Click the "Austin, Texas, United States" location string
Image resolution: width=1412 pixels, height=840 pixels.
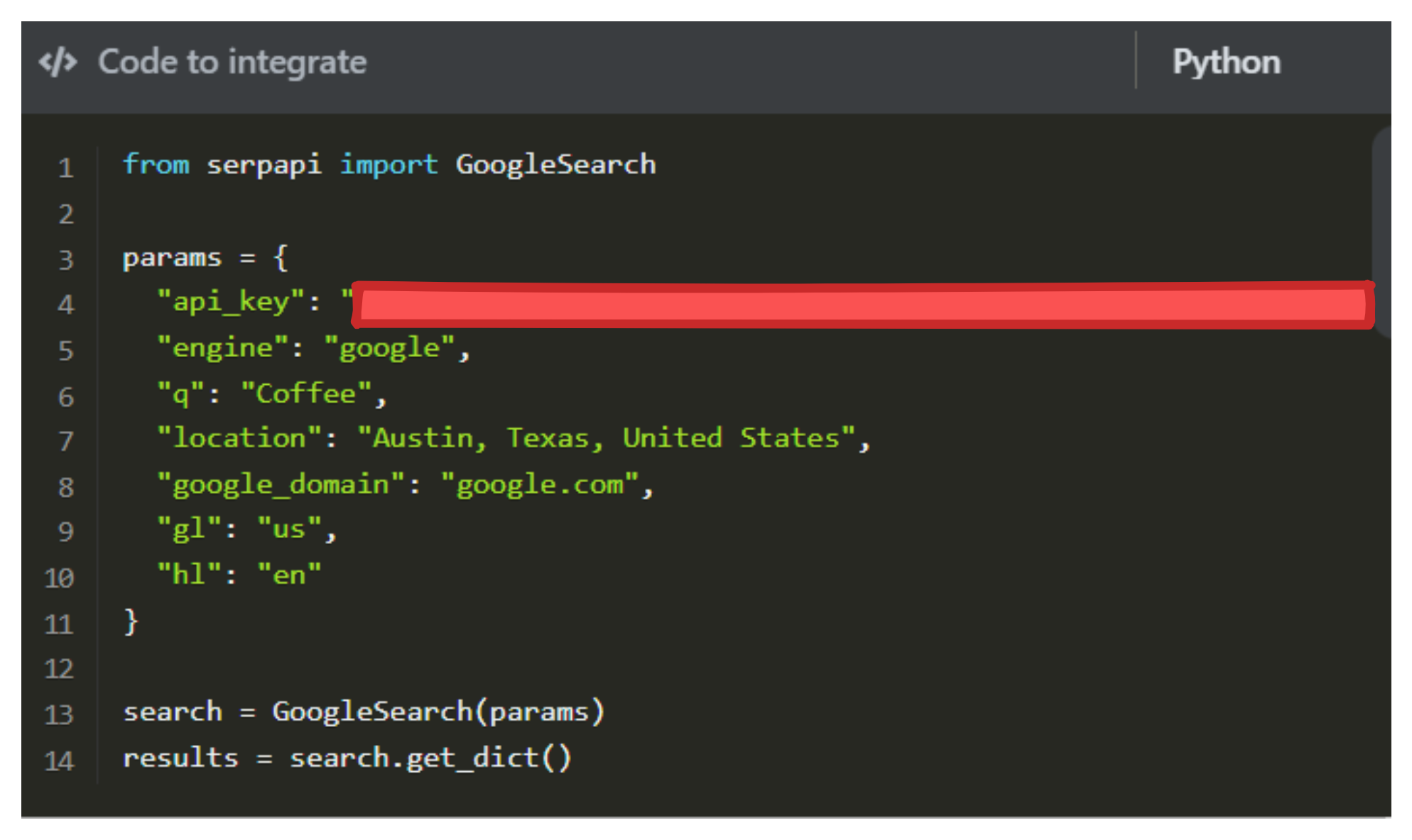[x=612, y=437]
